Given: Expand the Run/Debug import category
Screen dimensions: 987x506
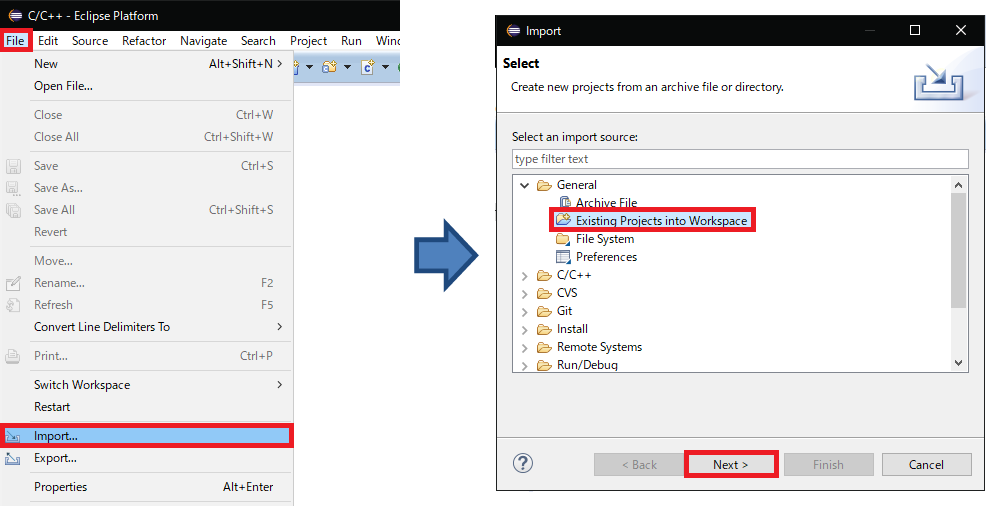Looking at the screenshot, I should click(524, 365).
